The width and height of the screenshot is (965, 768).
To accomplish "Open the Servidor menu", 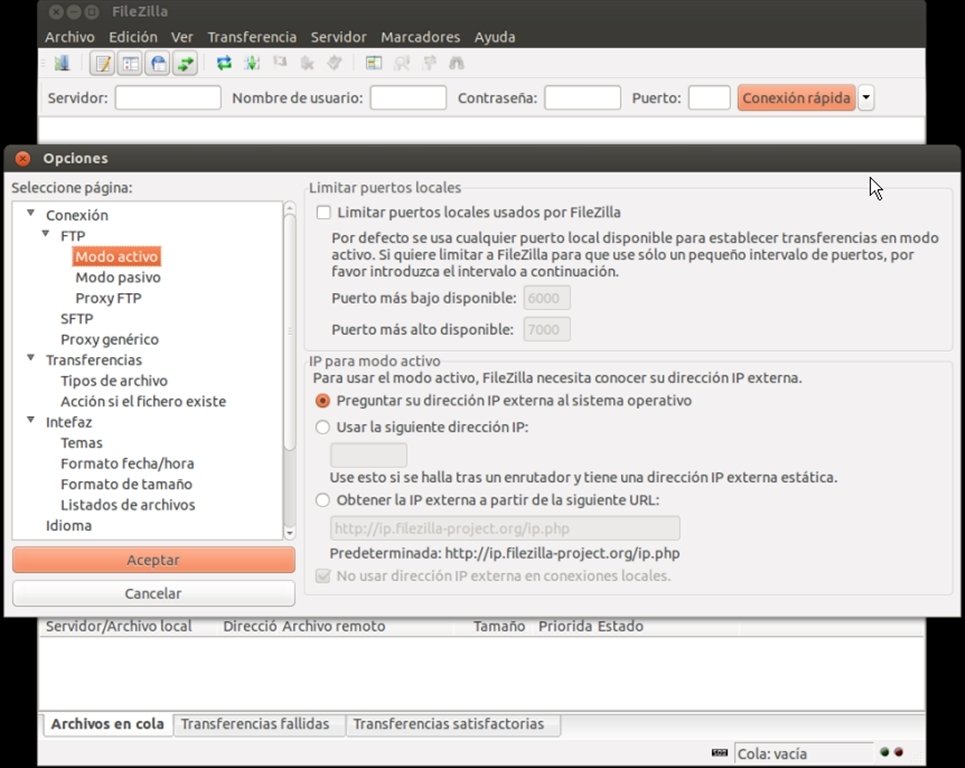I will pos(338,37).
